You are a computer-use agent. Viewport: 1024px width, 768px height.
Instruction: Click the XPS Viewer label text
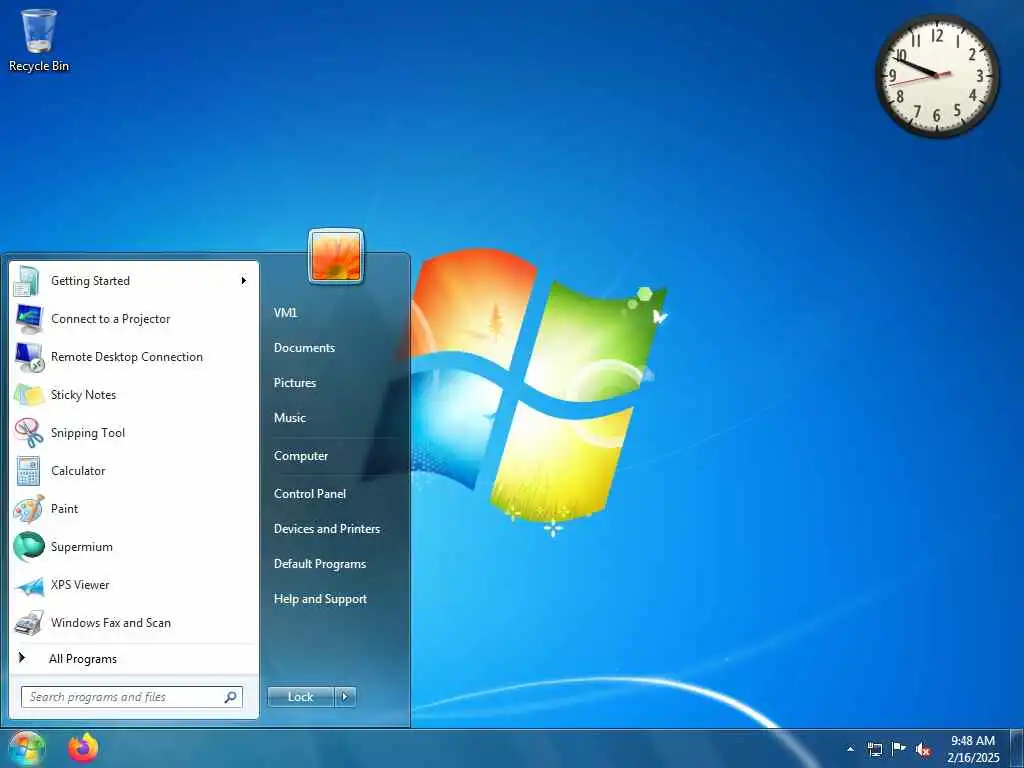point(80,585)
